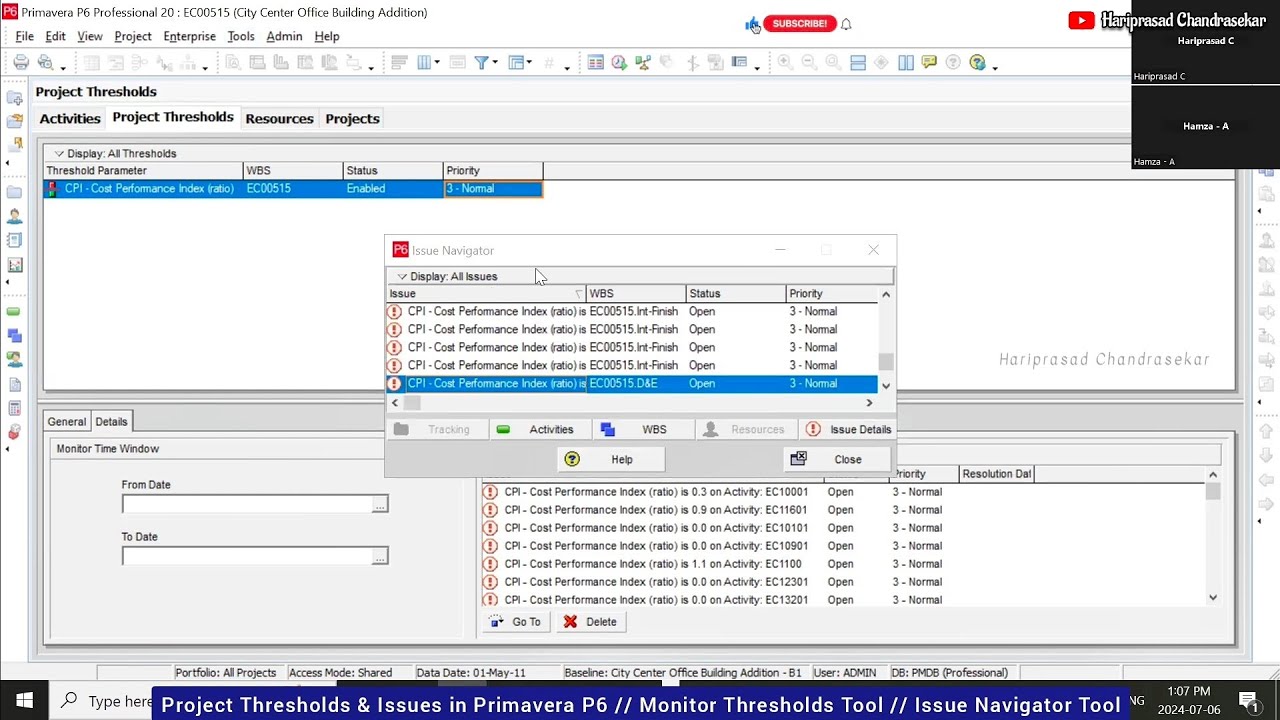Click the add project folder icon in the left sidebar

[x=14, y=98]
